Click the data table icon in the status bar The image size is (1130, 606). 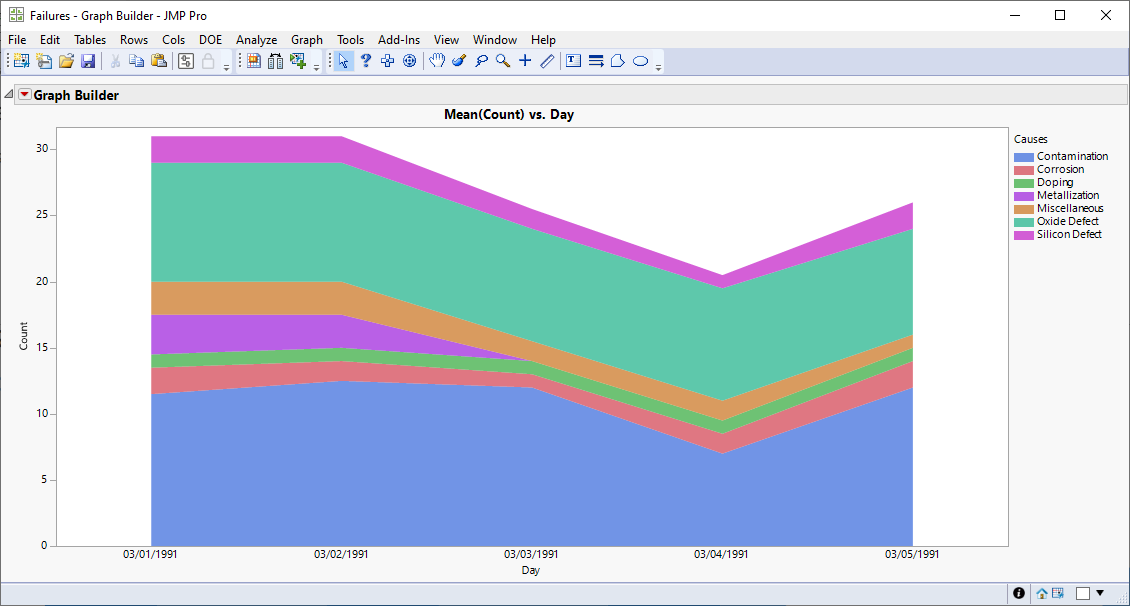click(1058, 593)
